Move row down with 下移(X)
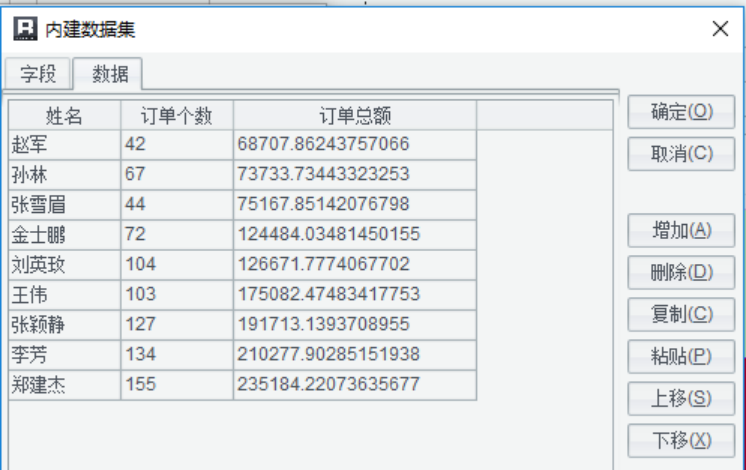 [681, 440]
